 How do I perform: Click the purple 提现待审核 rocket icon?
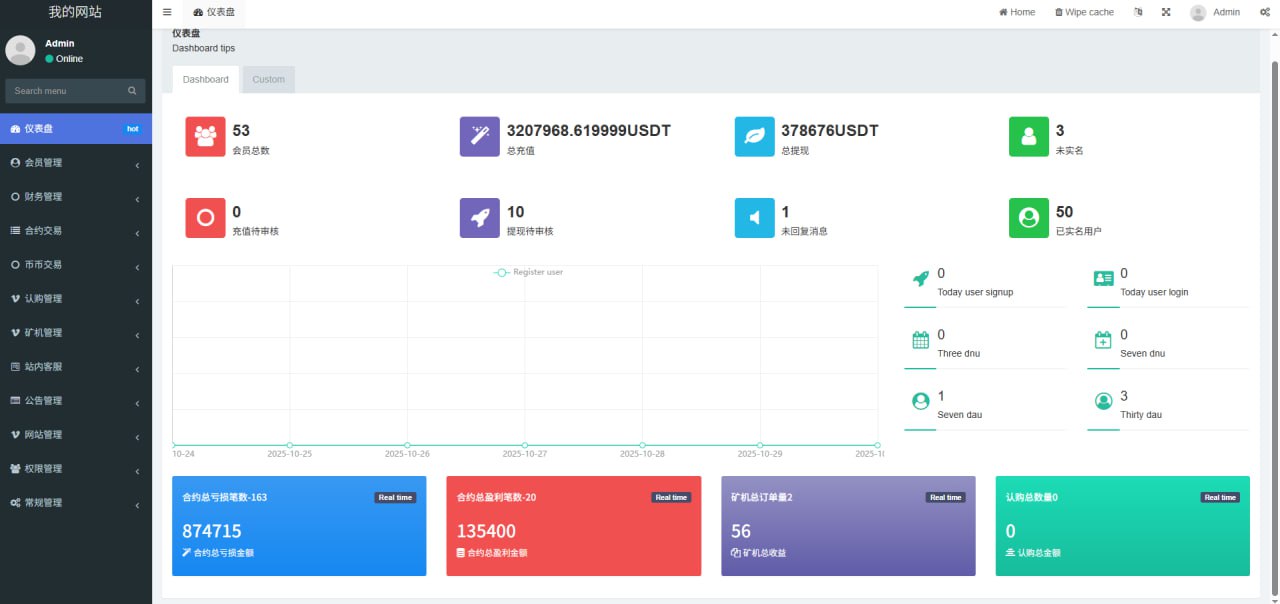click(x=480, y=217)
